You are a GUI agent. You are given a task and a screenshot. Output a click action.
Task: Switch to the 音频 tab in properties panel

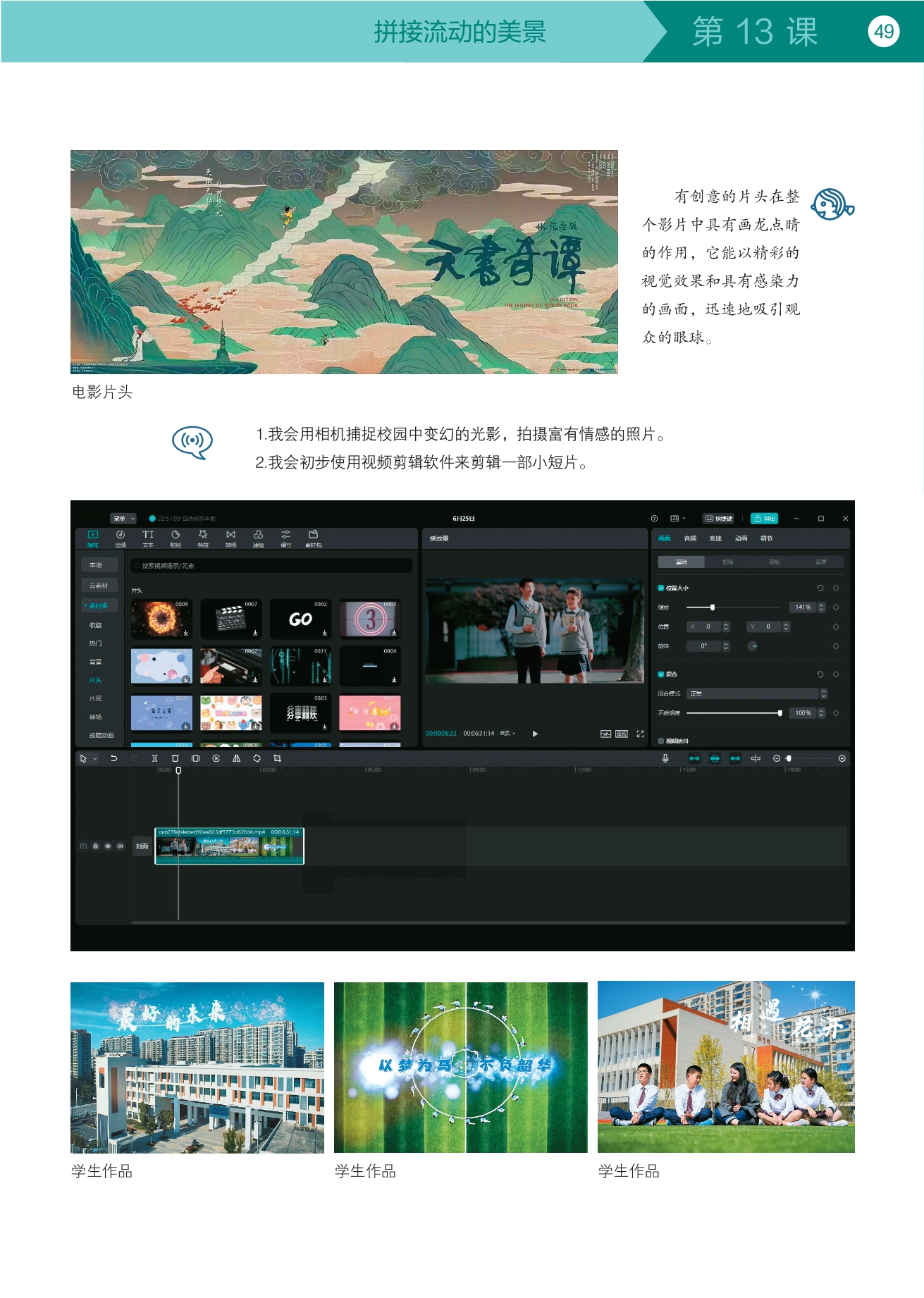point(690,538)
